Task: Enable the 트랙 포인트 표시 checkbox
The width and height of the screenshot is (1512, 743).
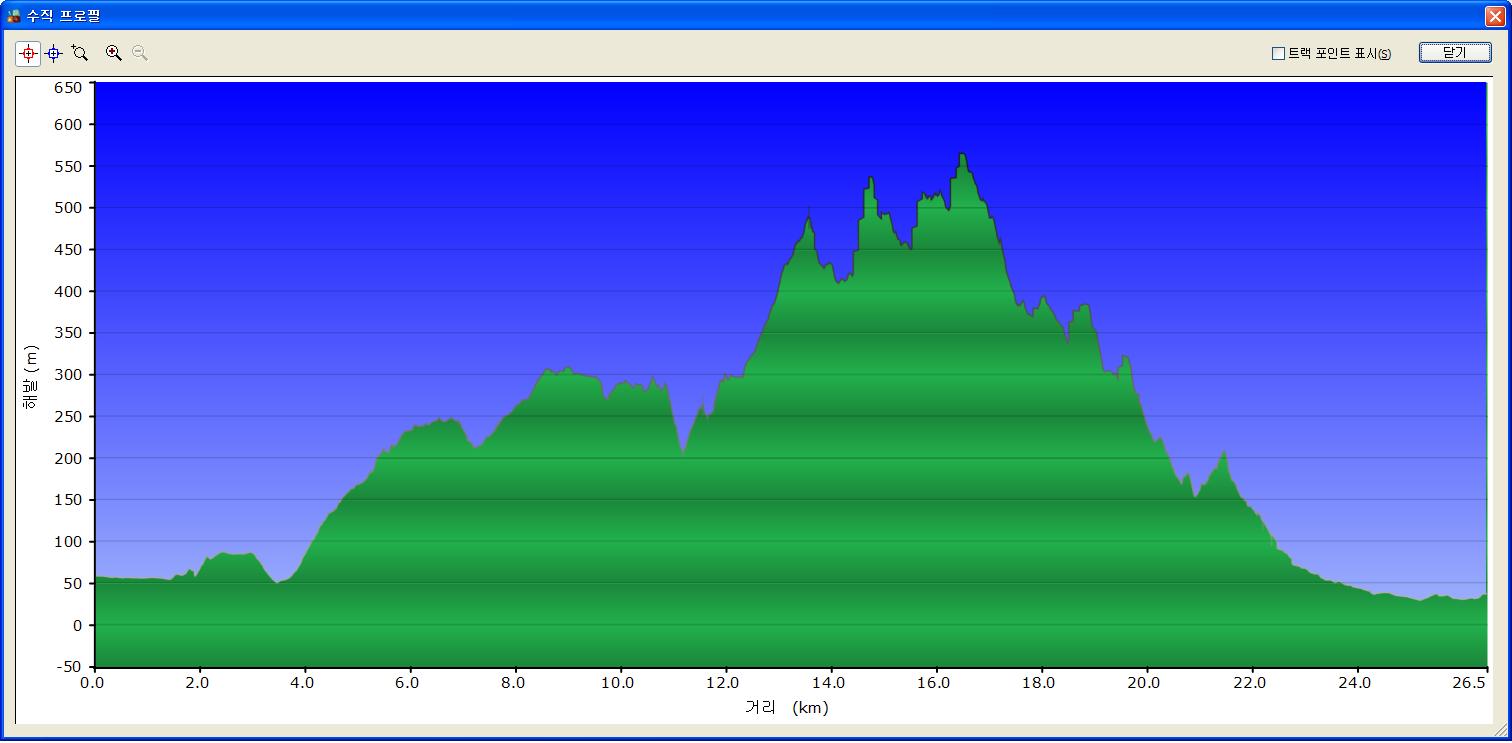Action: (x=1278, y=54)
